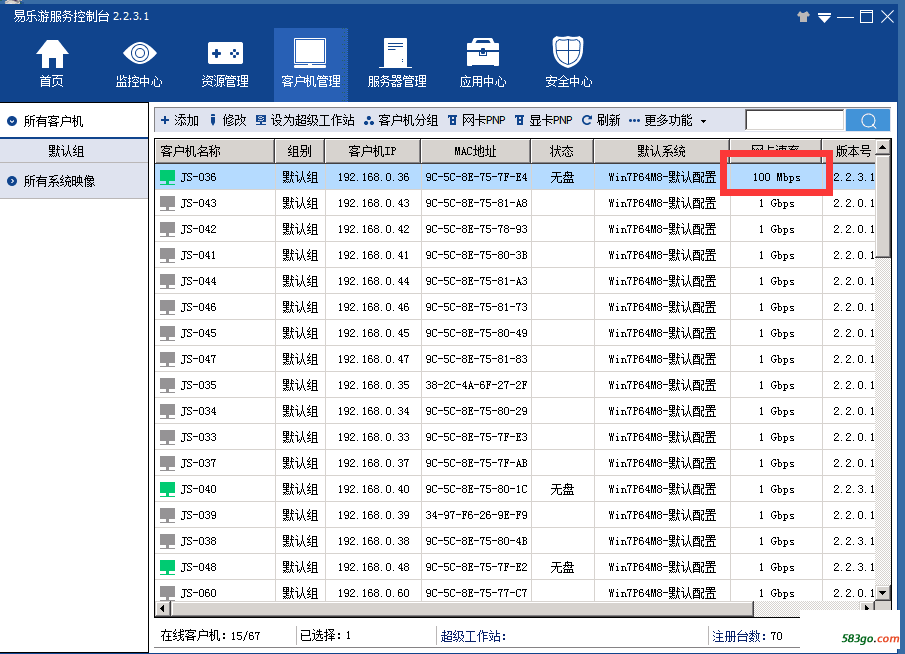Open the 安全中心 security center

tap(569, 63)
